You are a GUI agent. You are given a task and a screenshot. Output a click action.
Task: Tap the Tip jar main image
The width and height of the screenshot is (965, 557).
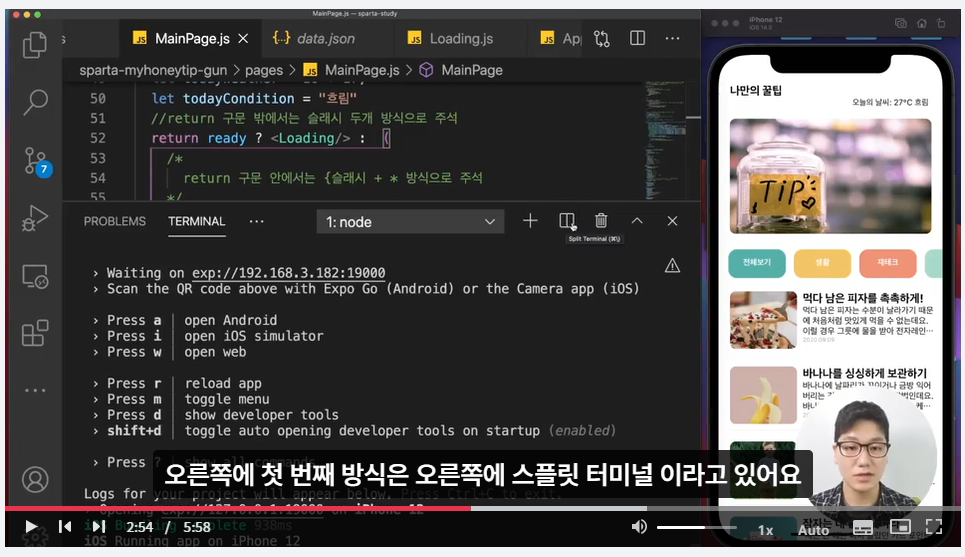pyautogui.click(x=830, y=176)
